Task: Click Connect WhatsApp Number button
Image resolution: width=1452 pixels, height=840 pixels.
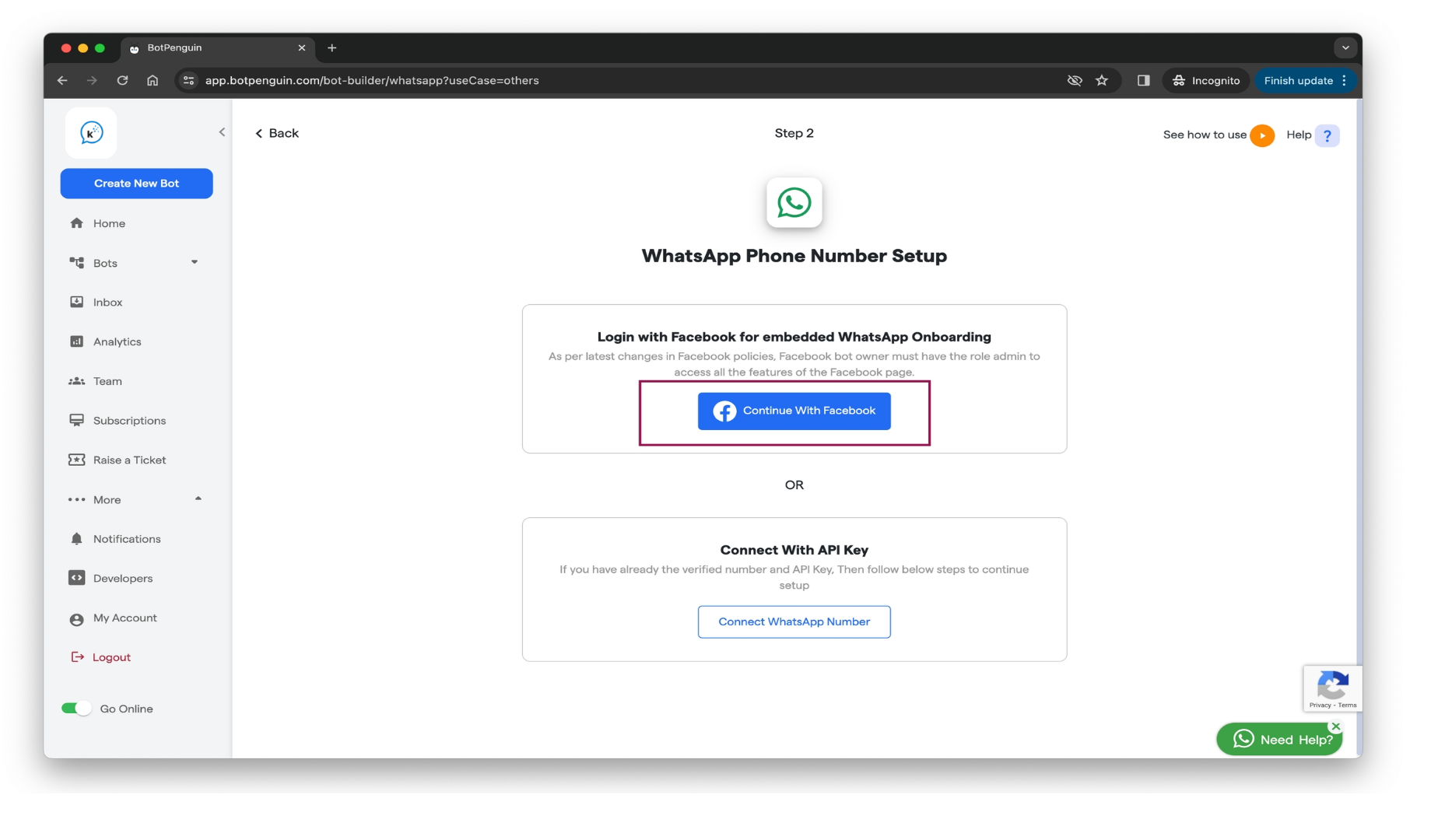Action: tap(794, 622)
